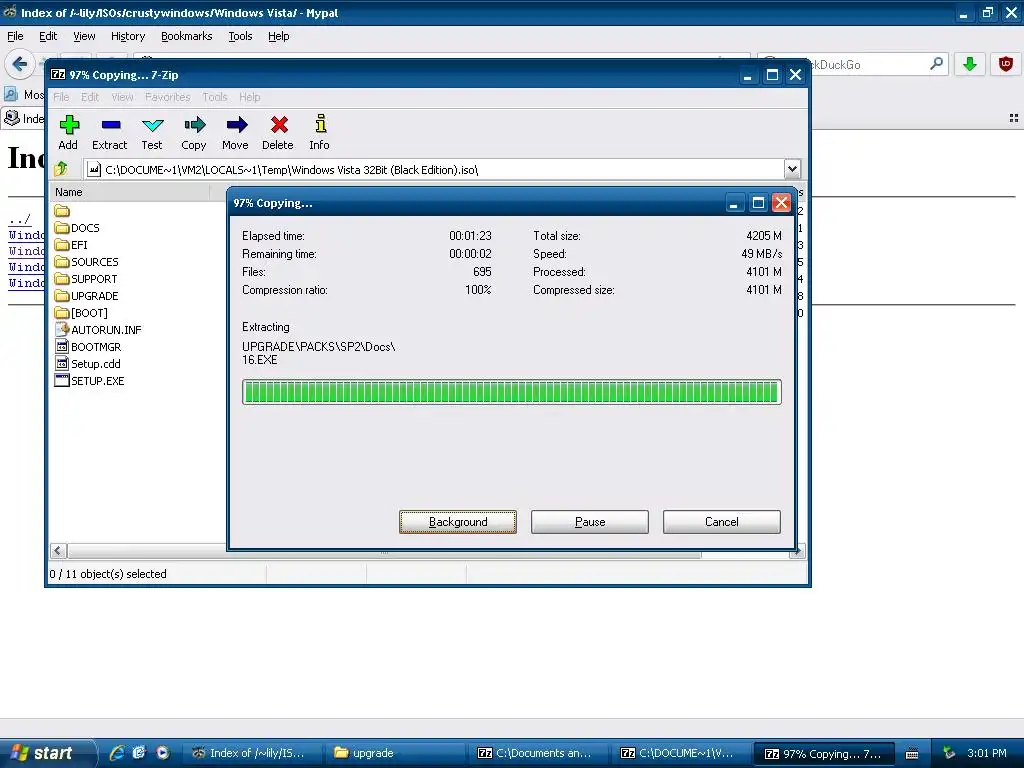Image resolution: width=1024 pixels, height=768 pixels.
Task: Minimize the 97% Copying dialog
Action: [x=734, y=203]
